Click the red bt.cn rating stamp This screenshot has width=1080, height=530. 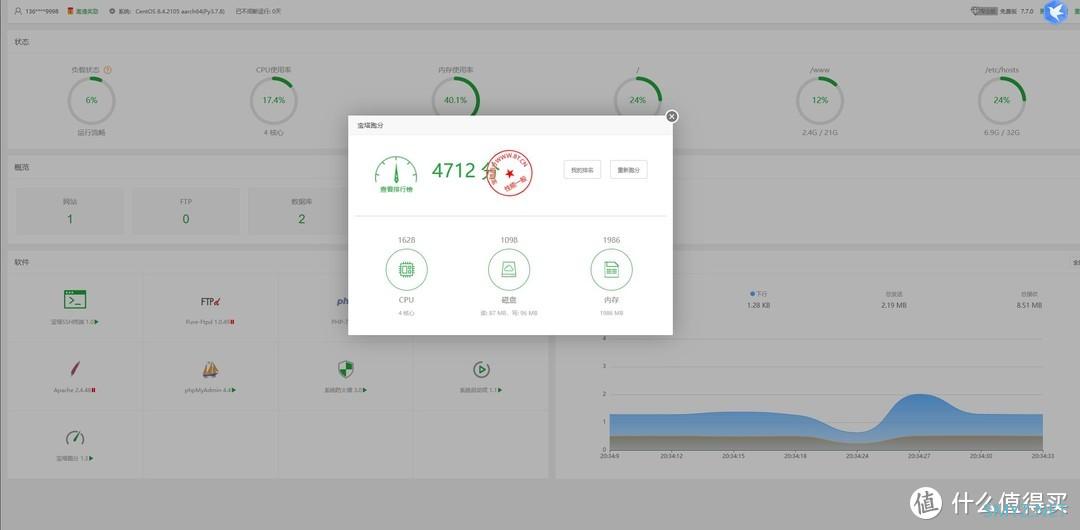pyautogui.click(x=510, y=172)
